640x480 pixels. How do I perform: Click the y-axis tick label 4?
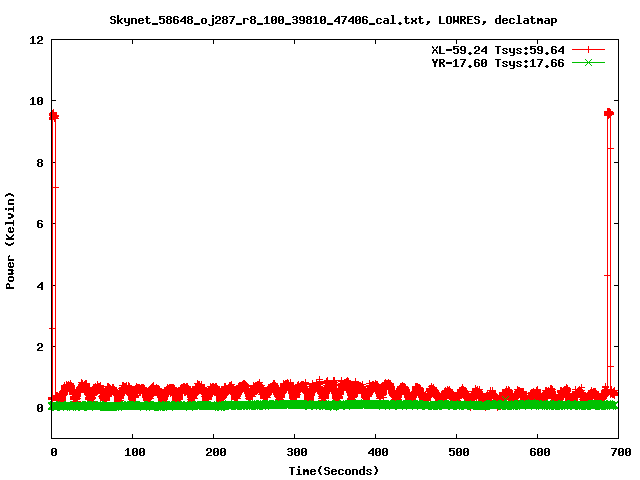point(40,286)
